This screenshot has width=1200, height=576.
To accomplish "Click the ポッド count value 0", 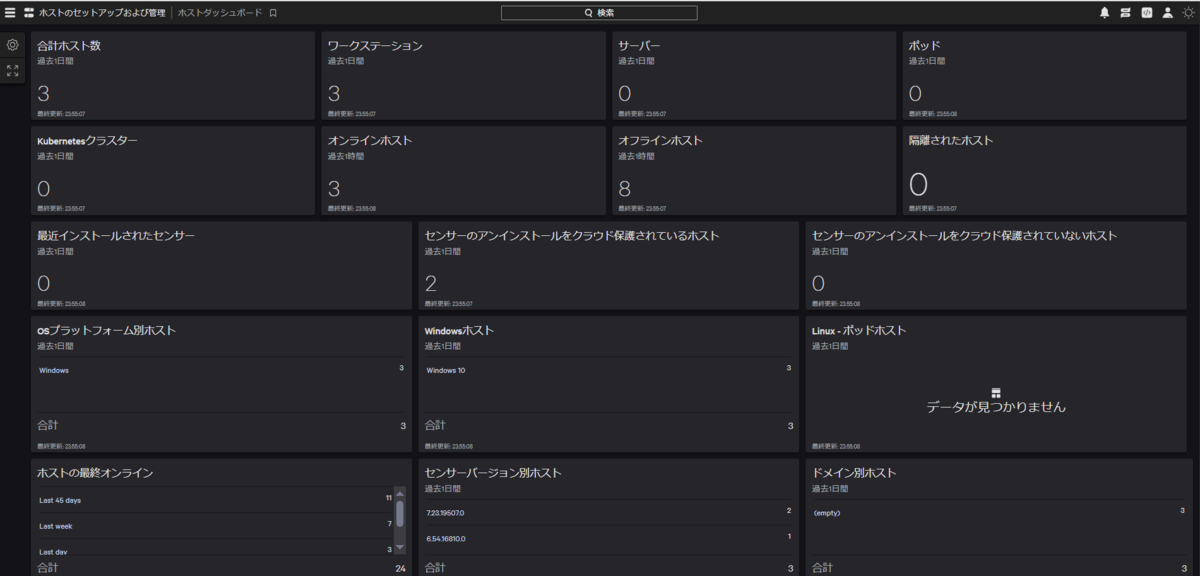I will (915, 94).
